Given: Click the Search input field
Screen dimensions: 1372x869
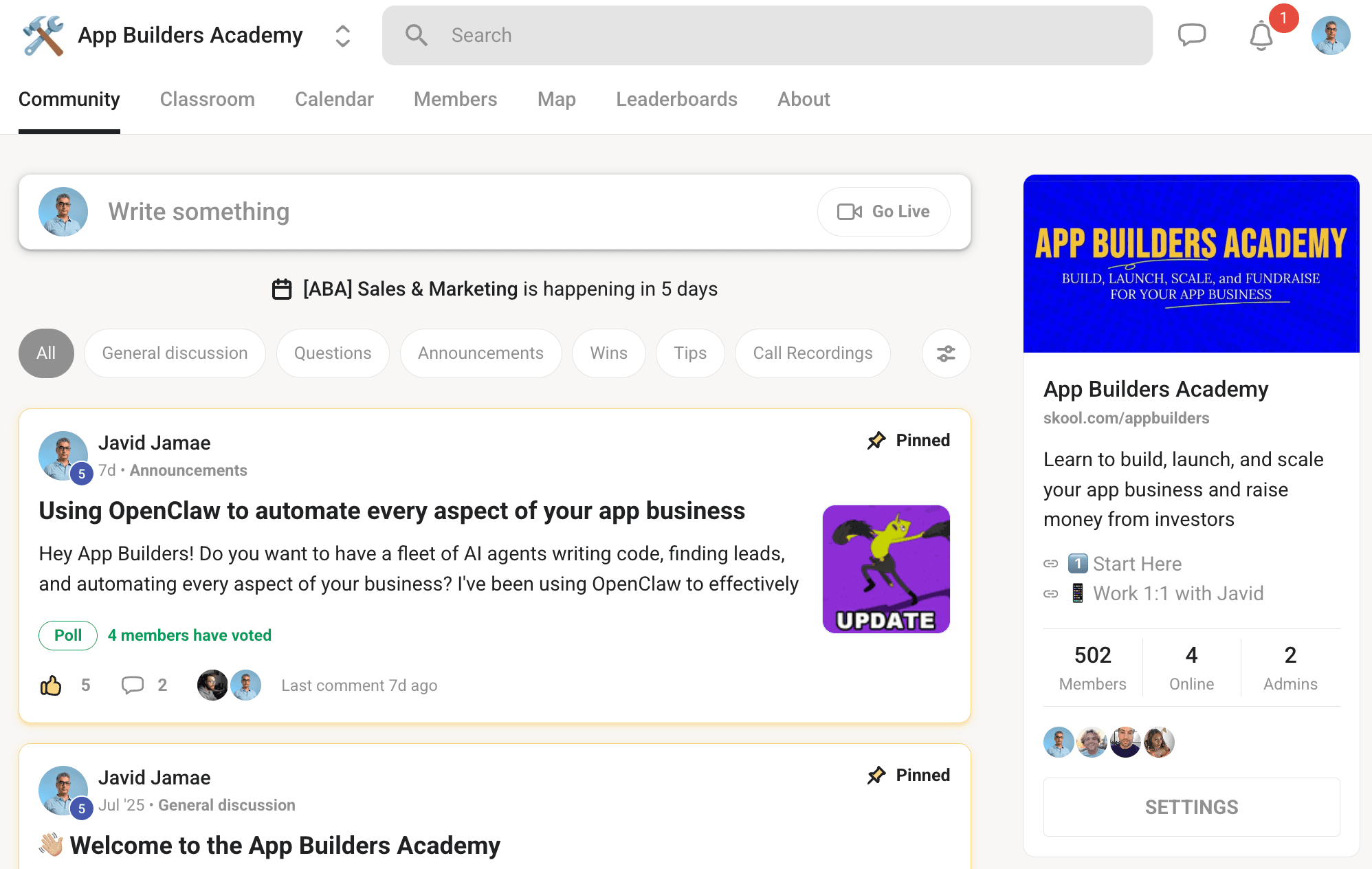Looking at the screenshot, I should [766, 36].
